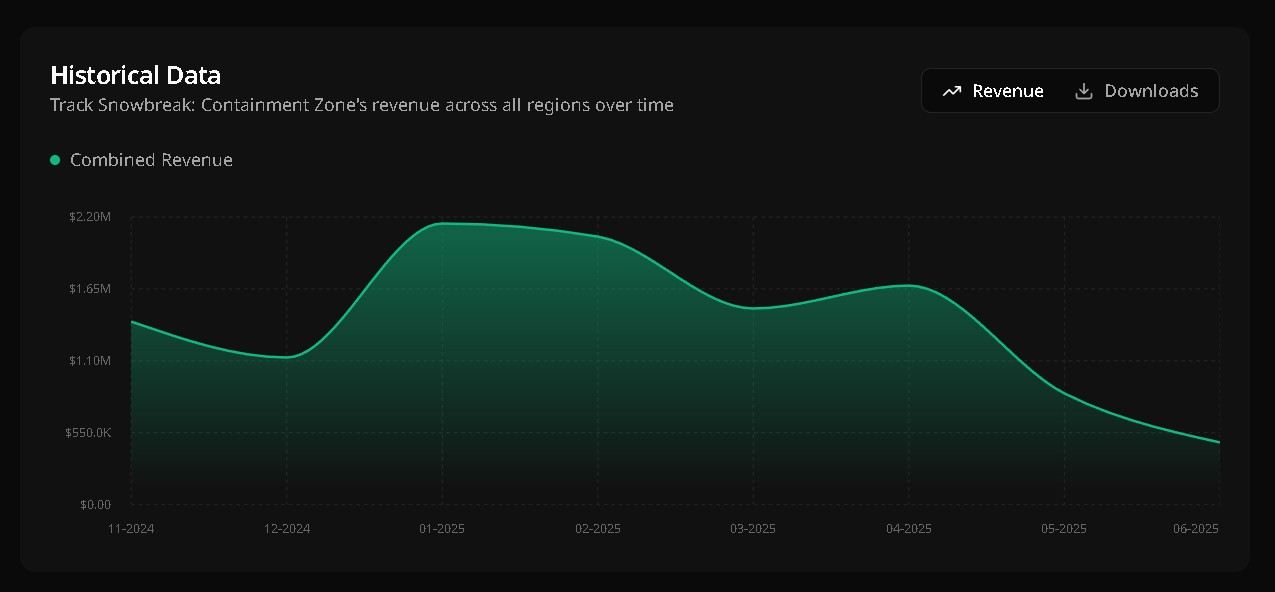Click the Snowbreak revenue subtitle text

pyautogui.click(x=362, y=104)
